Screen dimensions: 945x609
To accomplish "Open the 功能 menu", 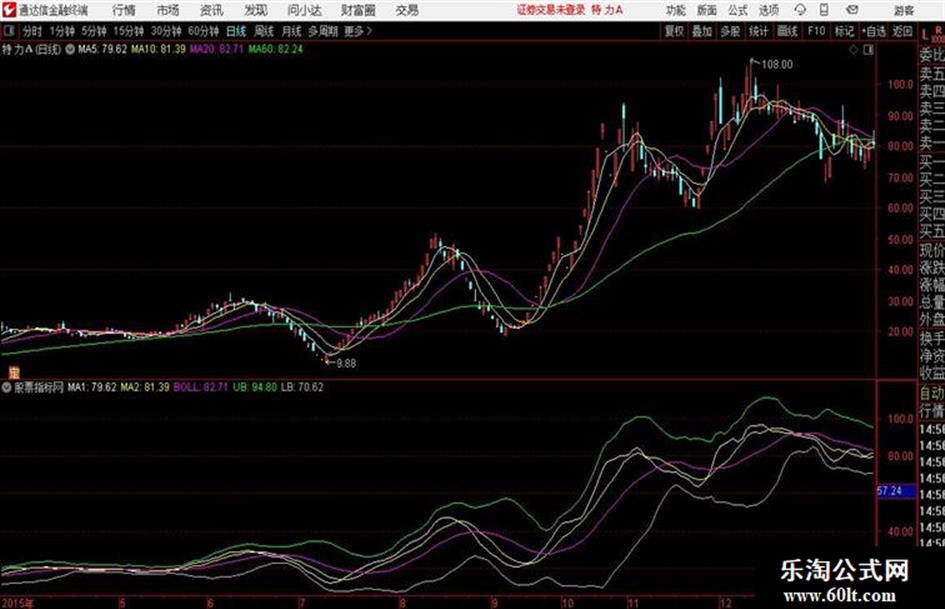I will (x=676, y=10).
